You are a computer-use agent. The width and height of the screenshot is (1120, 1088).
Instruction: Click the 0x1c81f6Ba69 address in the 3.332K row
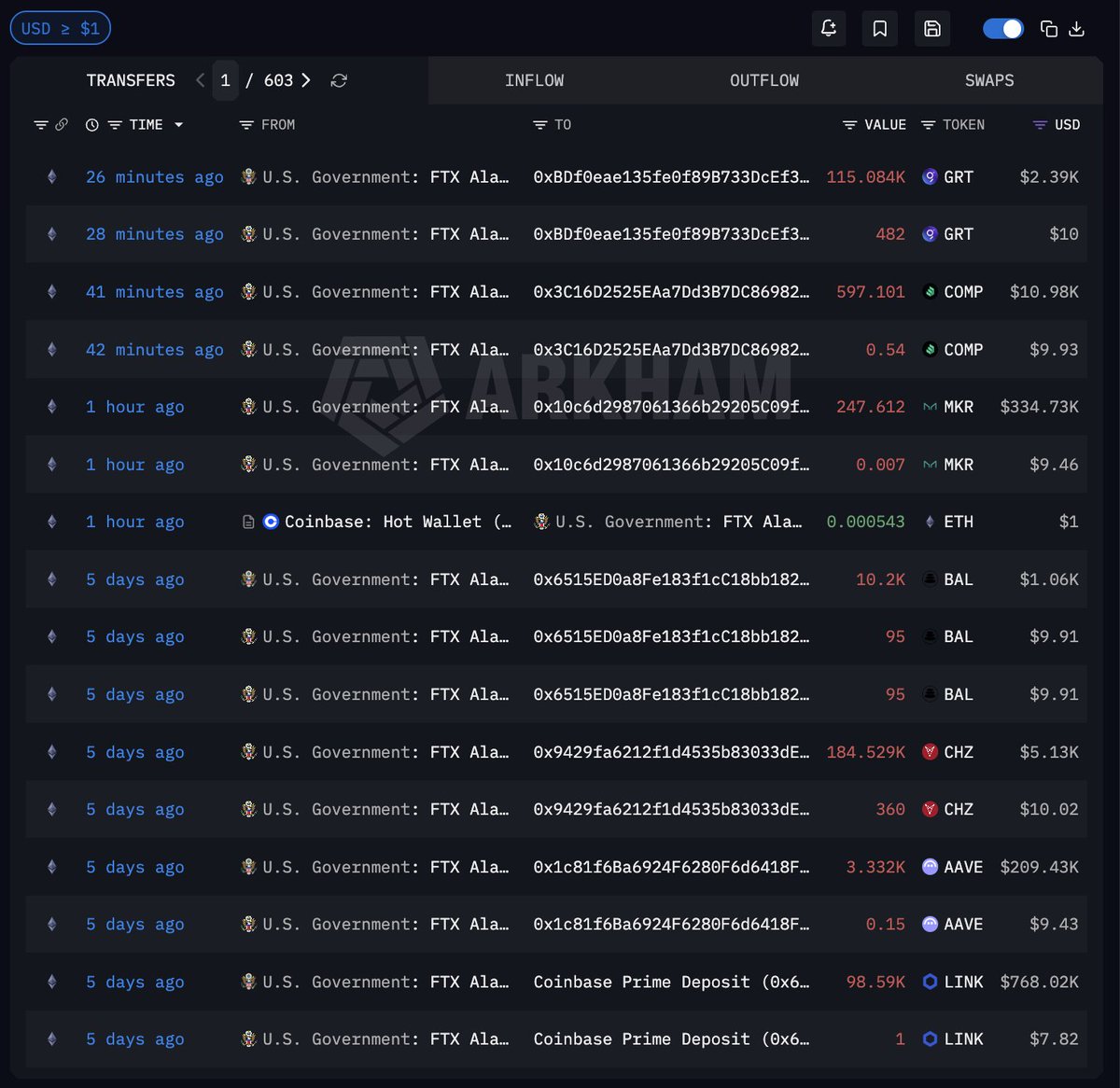[671, 867]
